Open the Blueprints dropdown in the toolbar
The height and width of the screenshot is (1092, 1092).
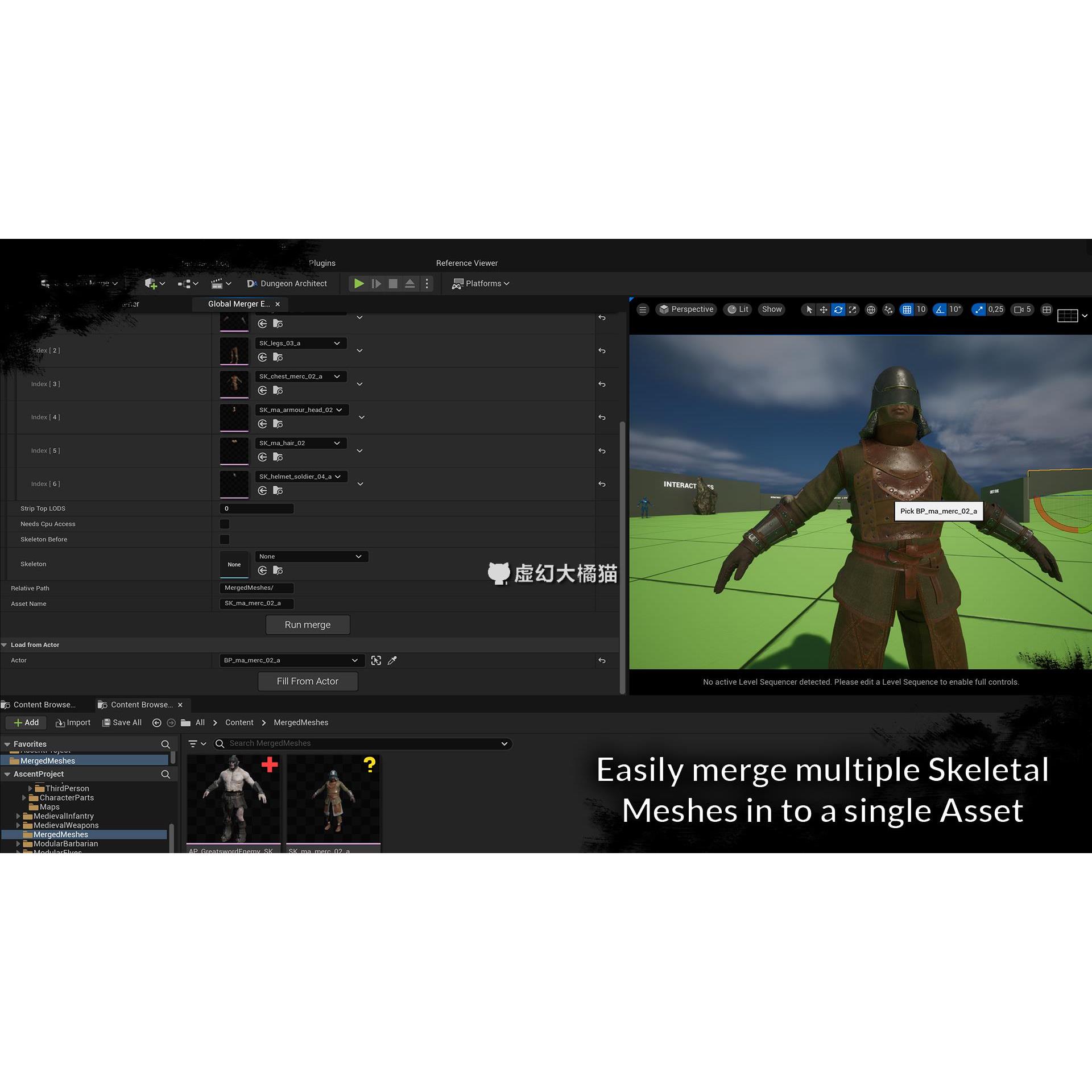tap(188, 283)
